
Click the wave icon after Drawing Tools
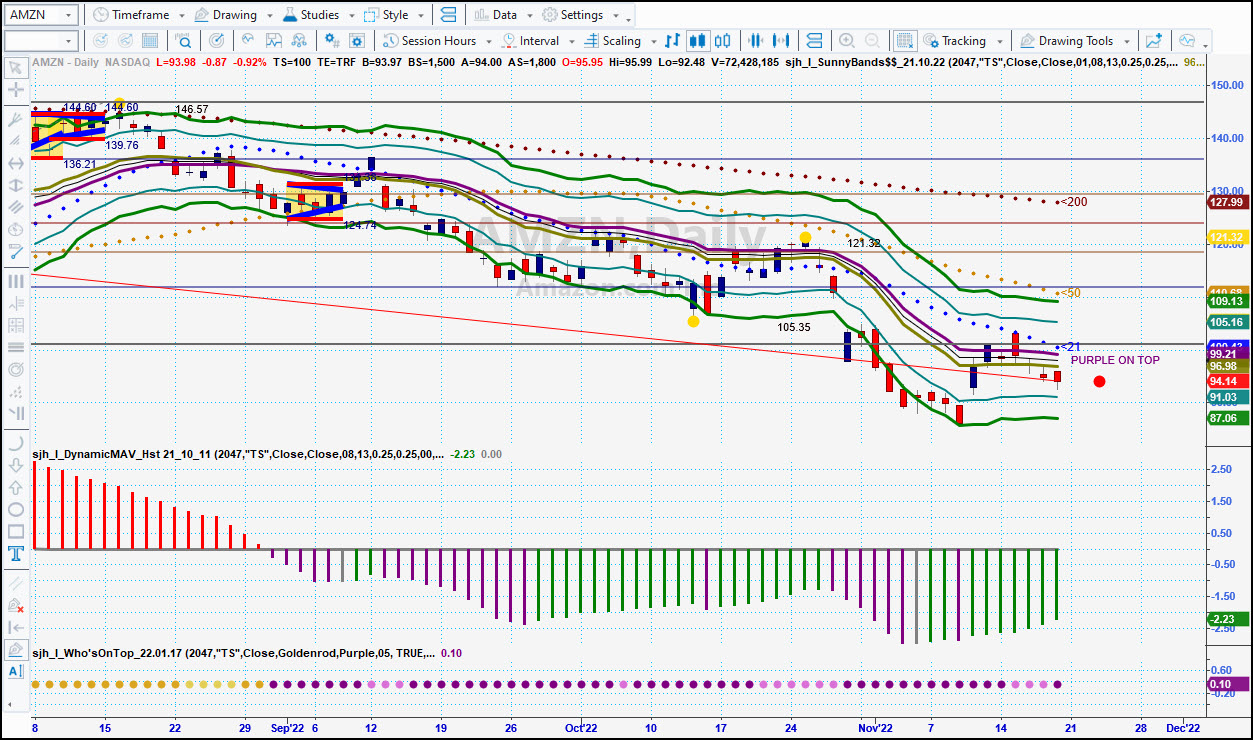(x=1187, y=41)
